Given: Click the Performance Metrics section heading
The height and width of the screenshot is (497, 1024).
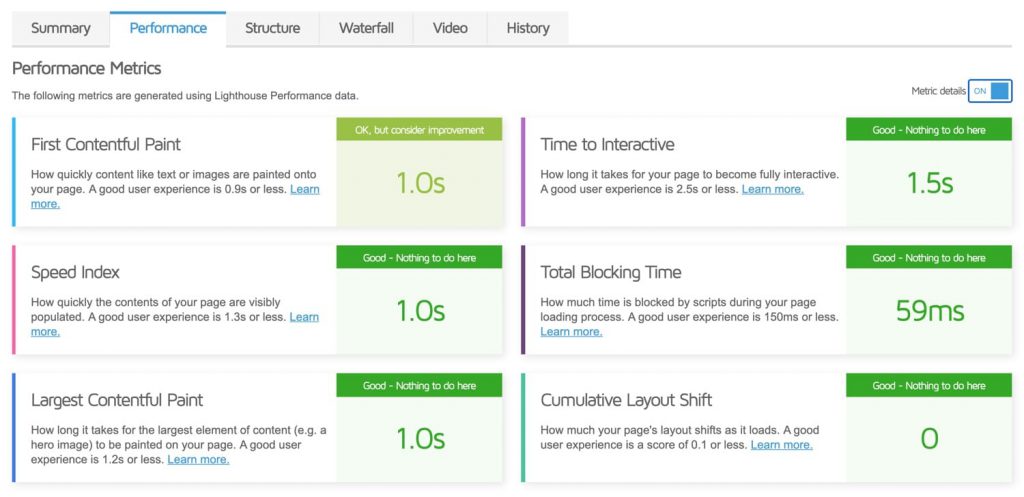Looking at the screenshot, I should pyautogui.click(x=86, y=68).
